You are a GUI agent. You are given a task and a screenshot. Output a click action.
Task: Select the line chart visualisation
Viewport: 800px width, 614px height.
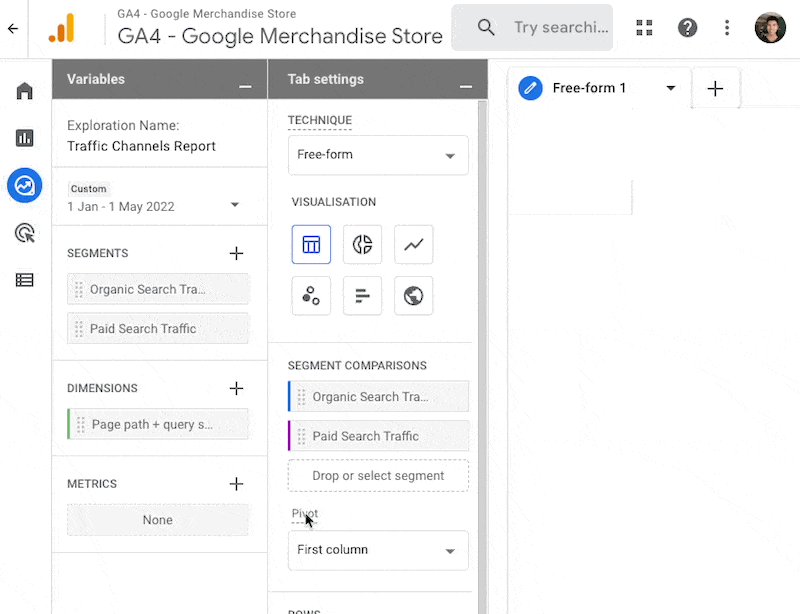(414, 245)
